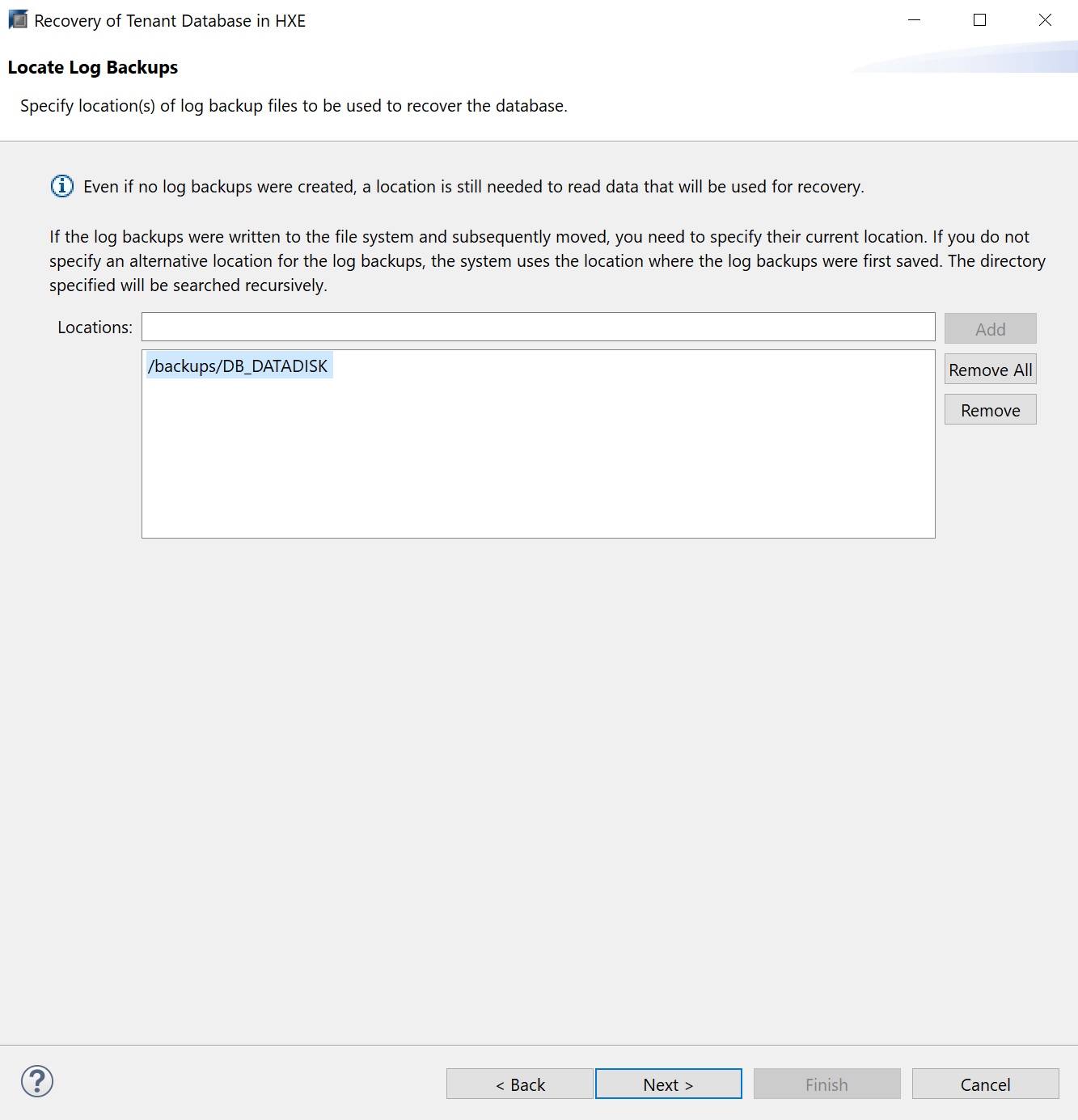Click the Locations label
The image size is (1078, 1120).
[x=95, y=328]
